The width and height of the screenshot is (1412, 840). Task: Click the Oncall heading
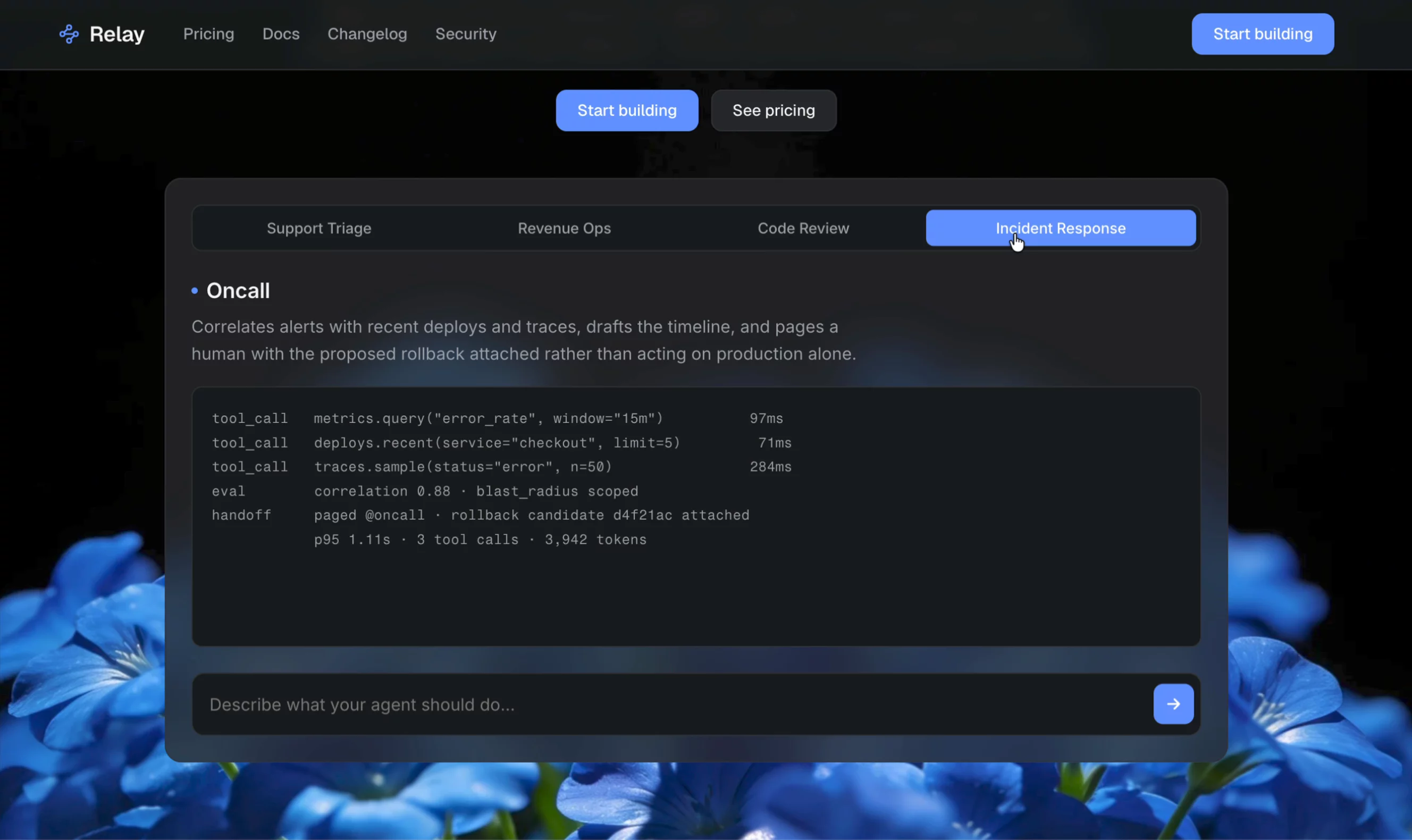click(238, 290)
